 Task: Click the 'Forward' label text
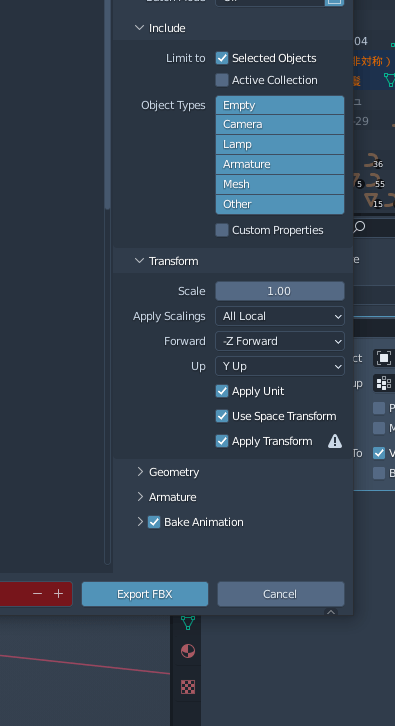185,341
